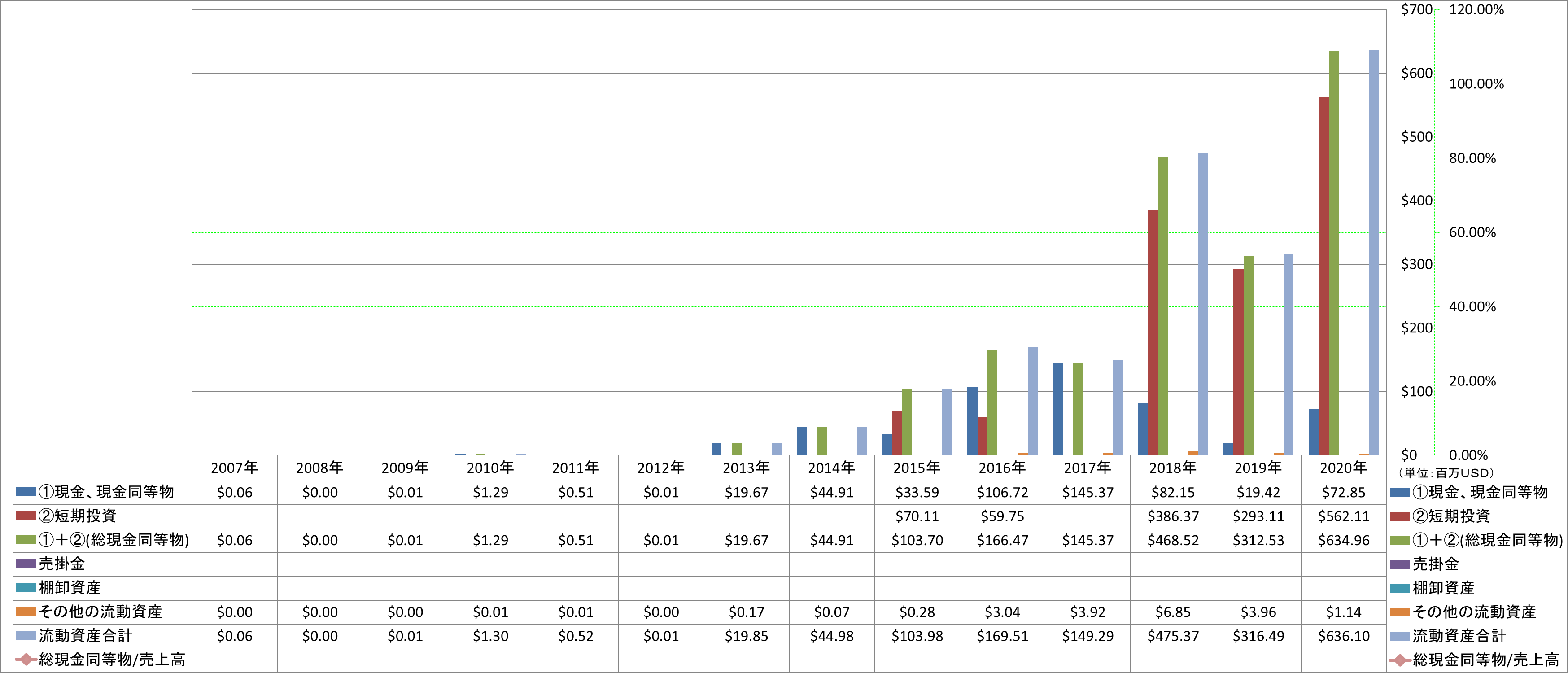Click the blue legend swatch for ①現金、現金同等物 in left table
Screen dimensions: 1568x673
coord(26,492)
